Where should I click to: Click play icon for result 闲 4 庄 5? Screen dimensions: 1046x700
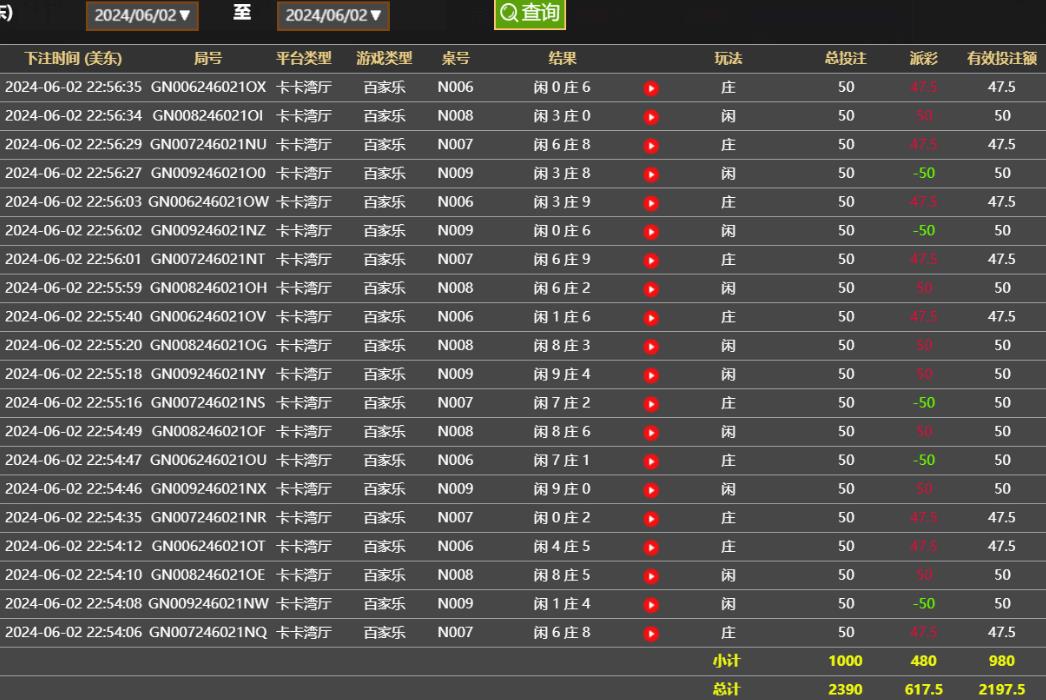(x=651, y=547)
